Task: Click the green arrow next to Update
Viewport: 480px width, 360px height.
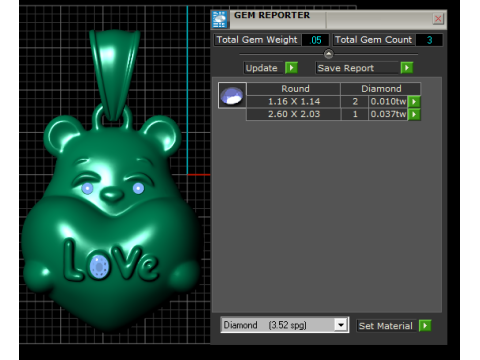Action: click(291, 68)
